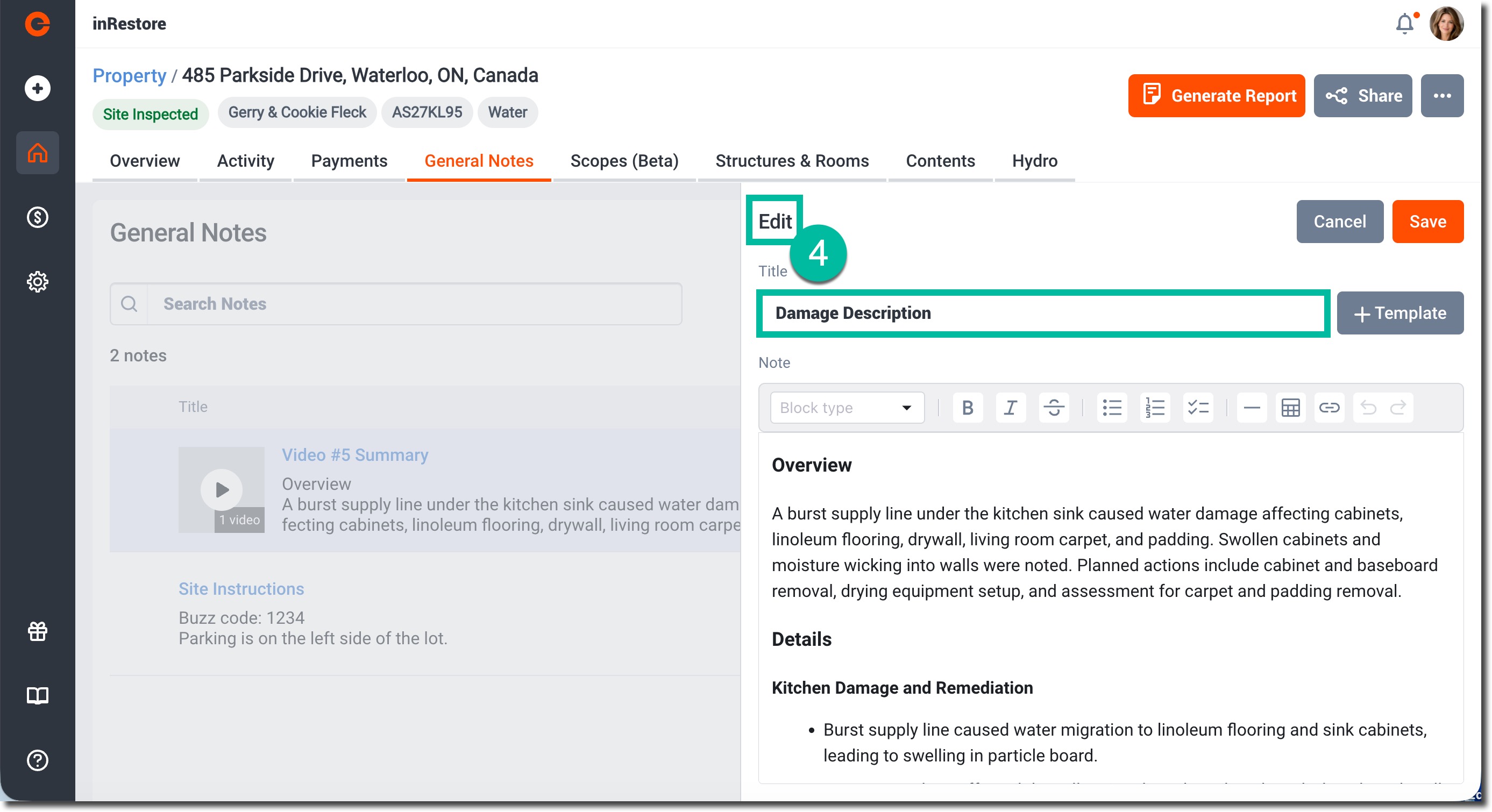Screen dimensions: 1492x812
Task: Switch to the Structures & Rooms tab
Action: click(792, 161)
